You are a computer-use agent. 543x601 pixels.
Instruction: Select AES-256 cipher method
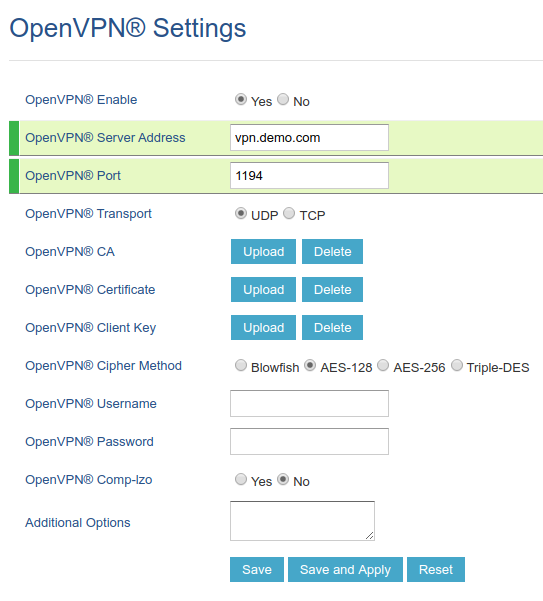(x=383, y=365)
